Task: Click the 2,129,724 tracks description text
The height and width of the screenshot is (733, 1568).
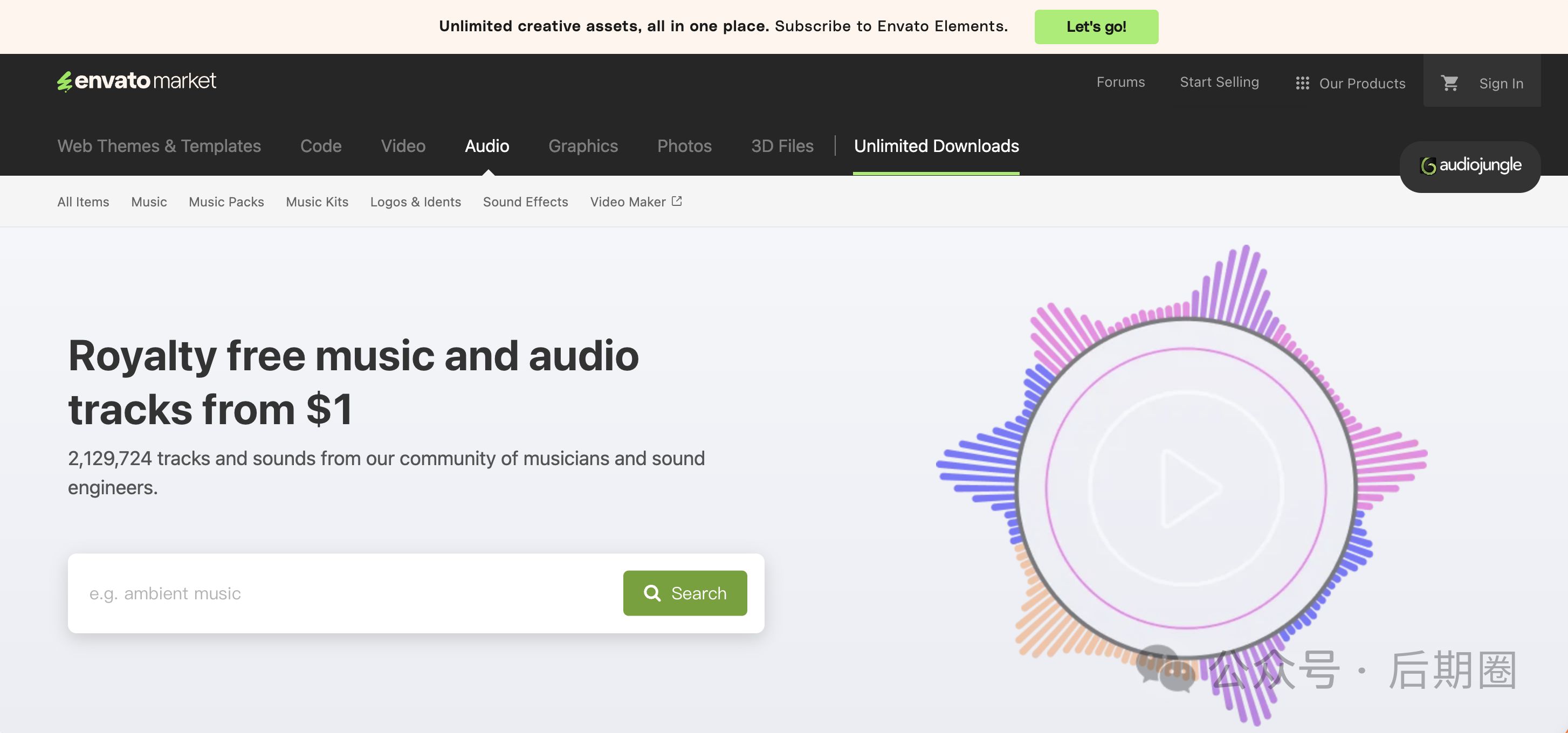Action: pos(386,473)
